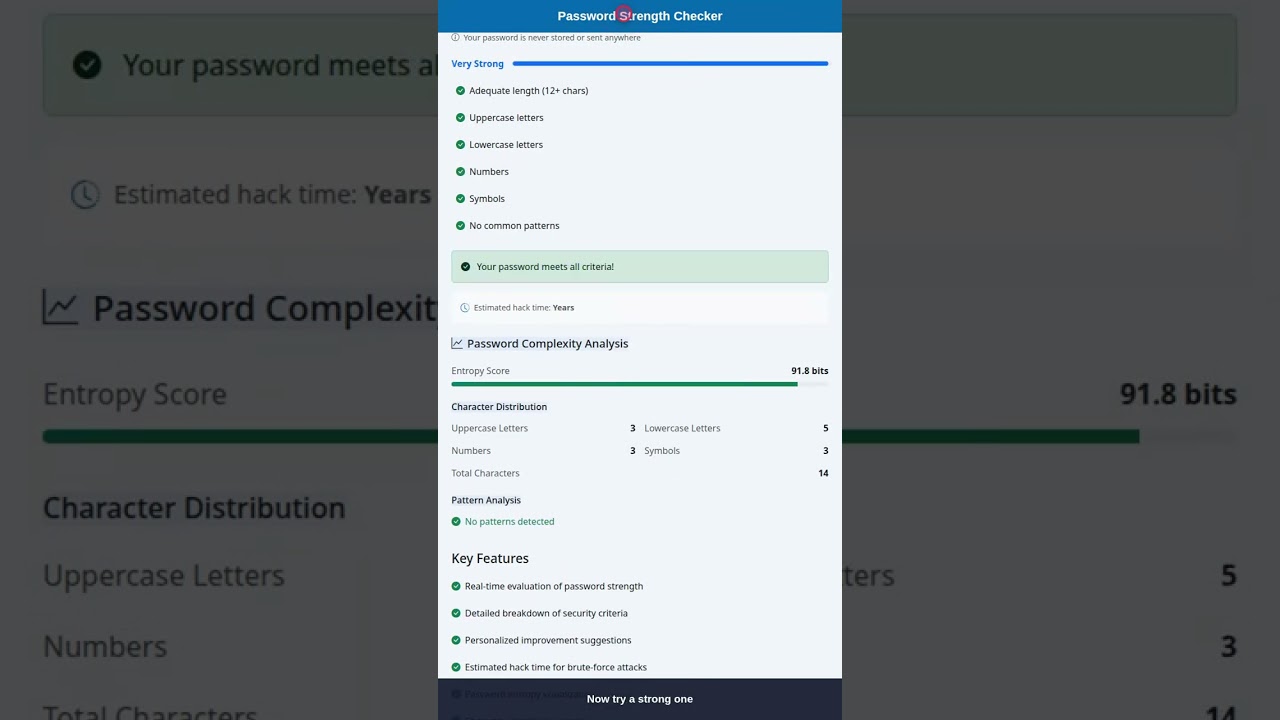This screenshot has height=720, width=1280.
Task: Click the check icon beside Symbols criterion
Action: [460, 198]
